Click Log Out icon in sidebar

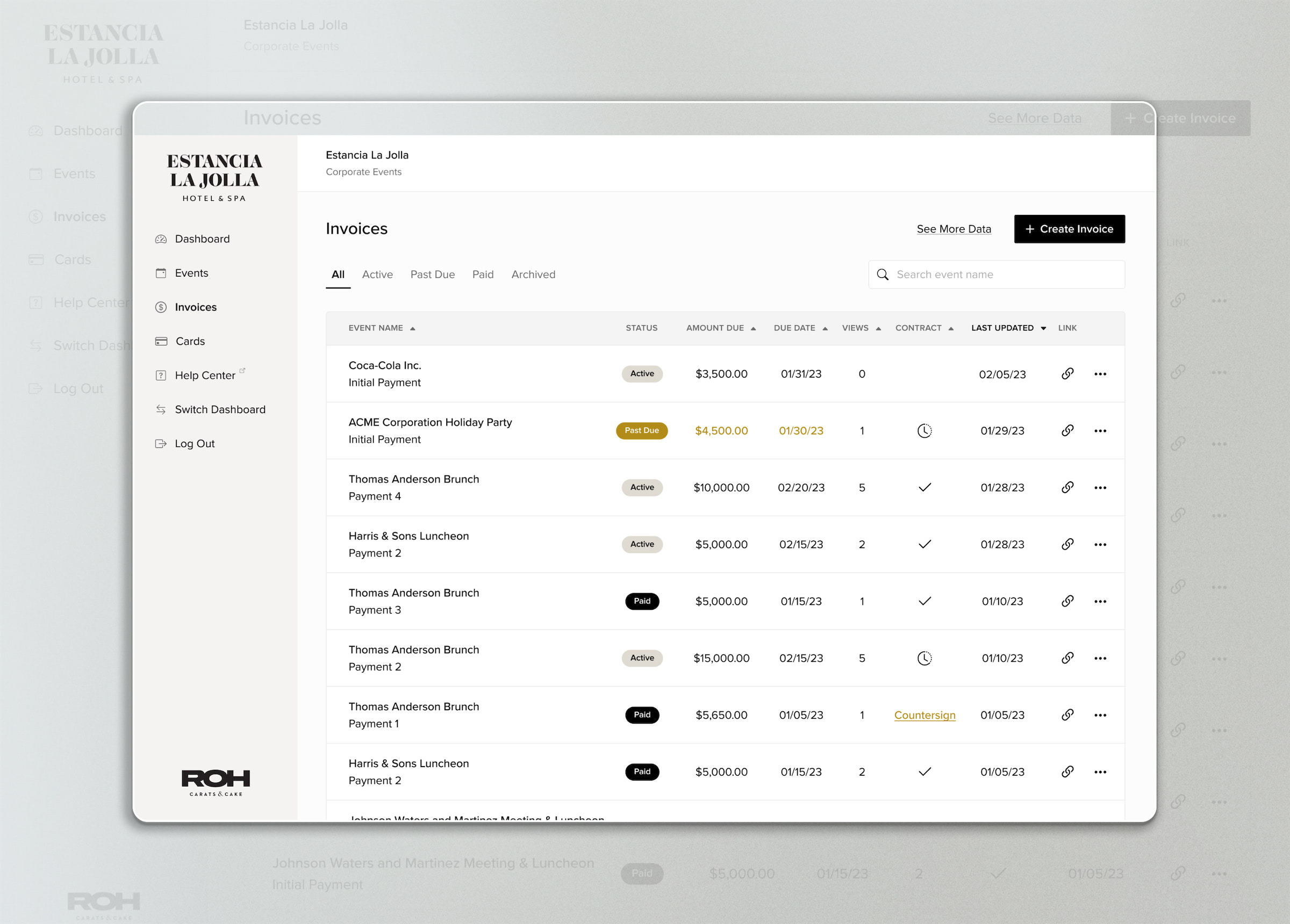[161, 444]
